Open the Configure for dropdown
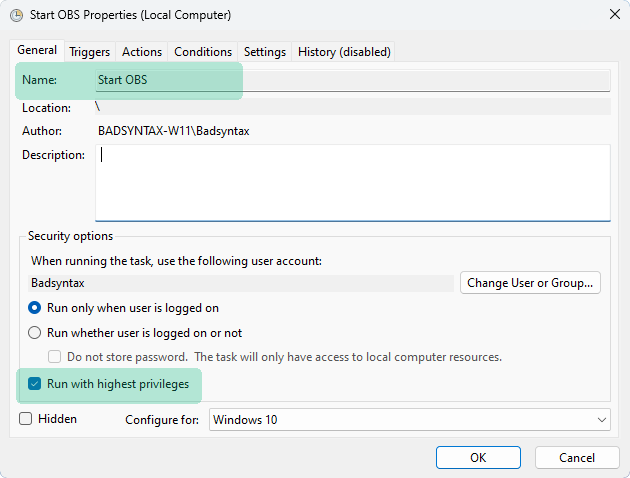 409,420
